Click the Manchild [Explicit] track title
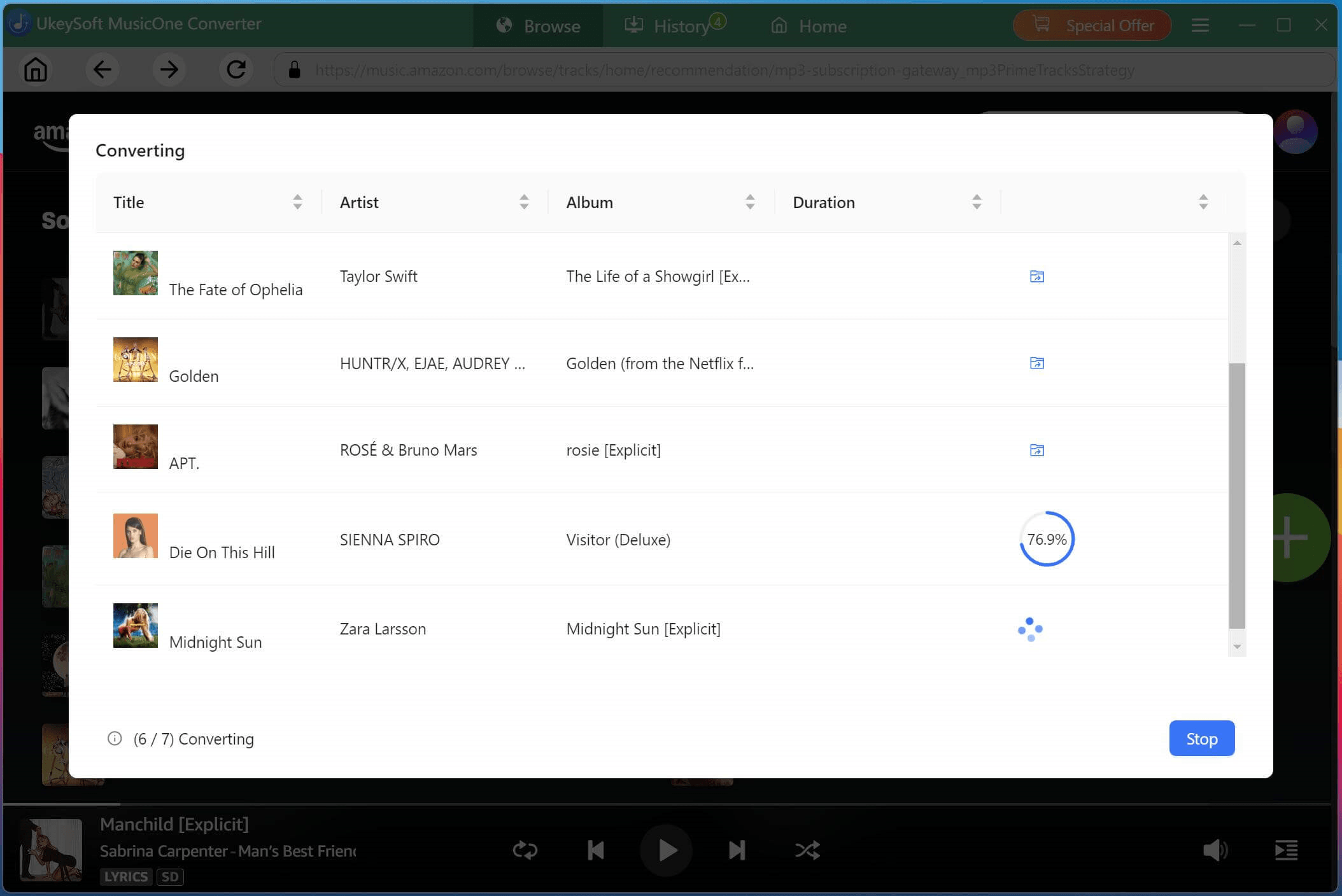1342x896 pixels. tap(174, 824)
